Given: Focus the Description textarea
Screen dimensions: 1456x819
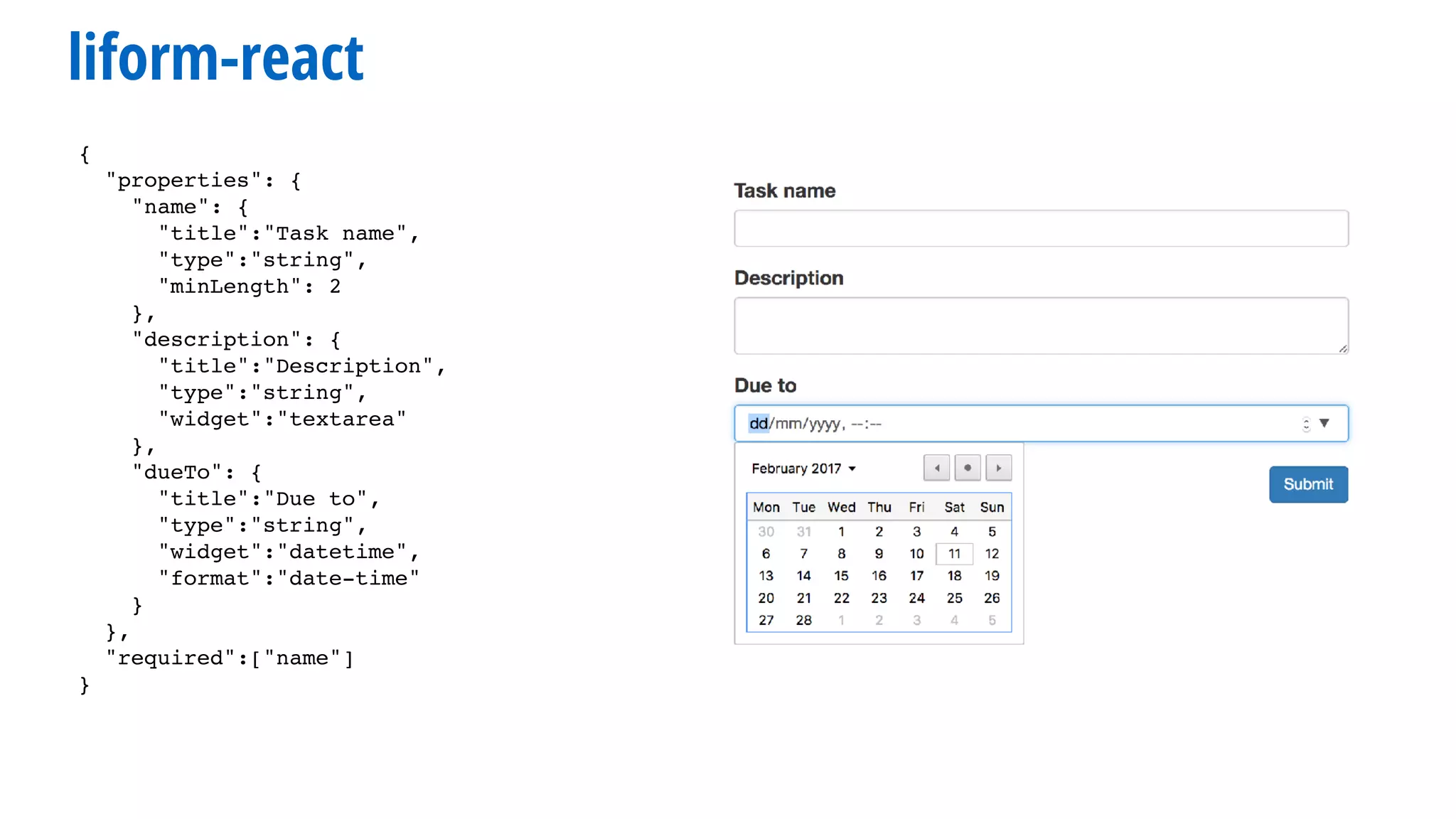Looking at the screenshot, I should (x=1041, y=326).
